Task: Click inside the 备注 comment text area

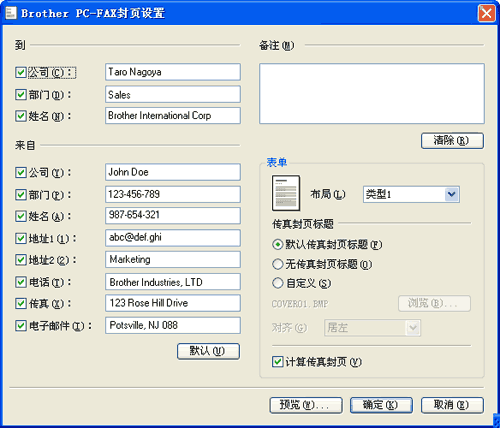Action: pos(372,93)
